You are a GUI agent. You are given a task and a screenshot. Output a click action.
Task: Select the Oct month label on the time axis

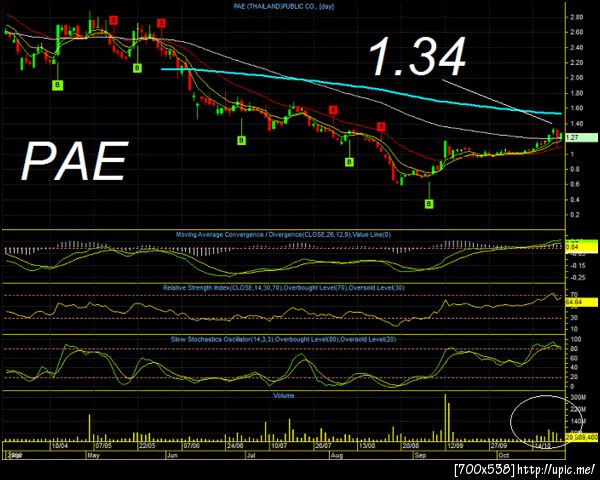tap(504, 455)
